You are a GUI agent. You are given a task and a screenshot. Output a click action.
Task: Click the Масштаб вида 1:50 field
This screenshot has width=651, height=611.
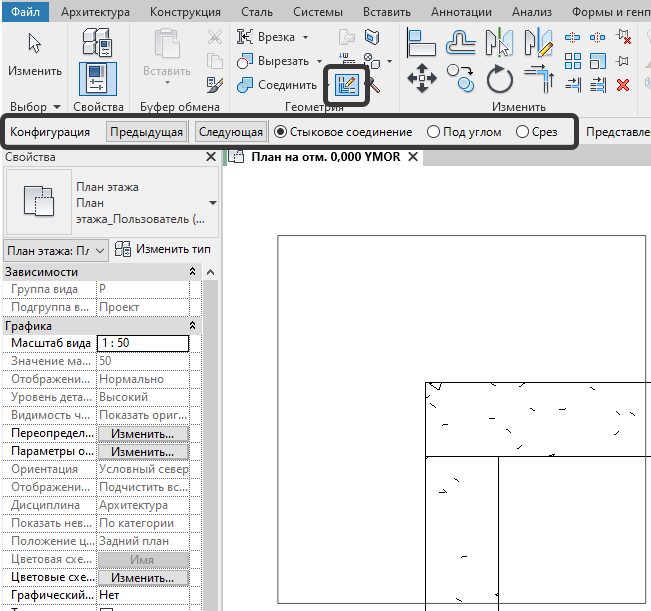coord(143,343)
